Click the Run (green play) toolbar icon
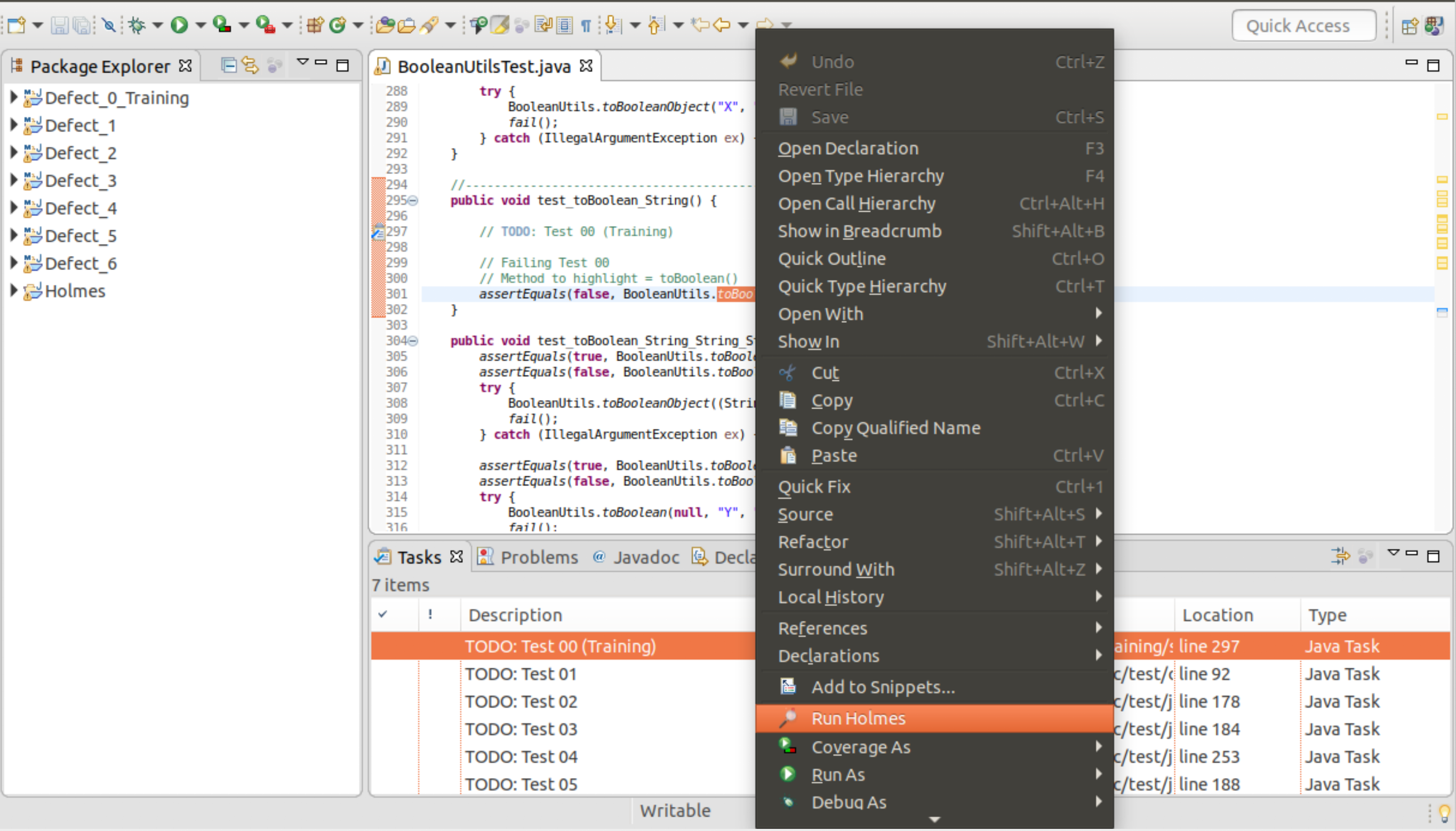Screen dimensions: 1456x831 click(179, 25)
